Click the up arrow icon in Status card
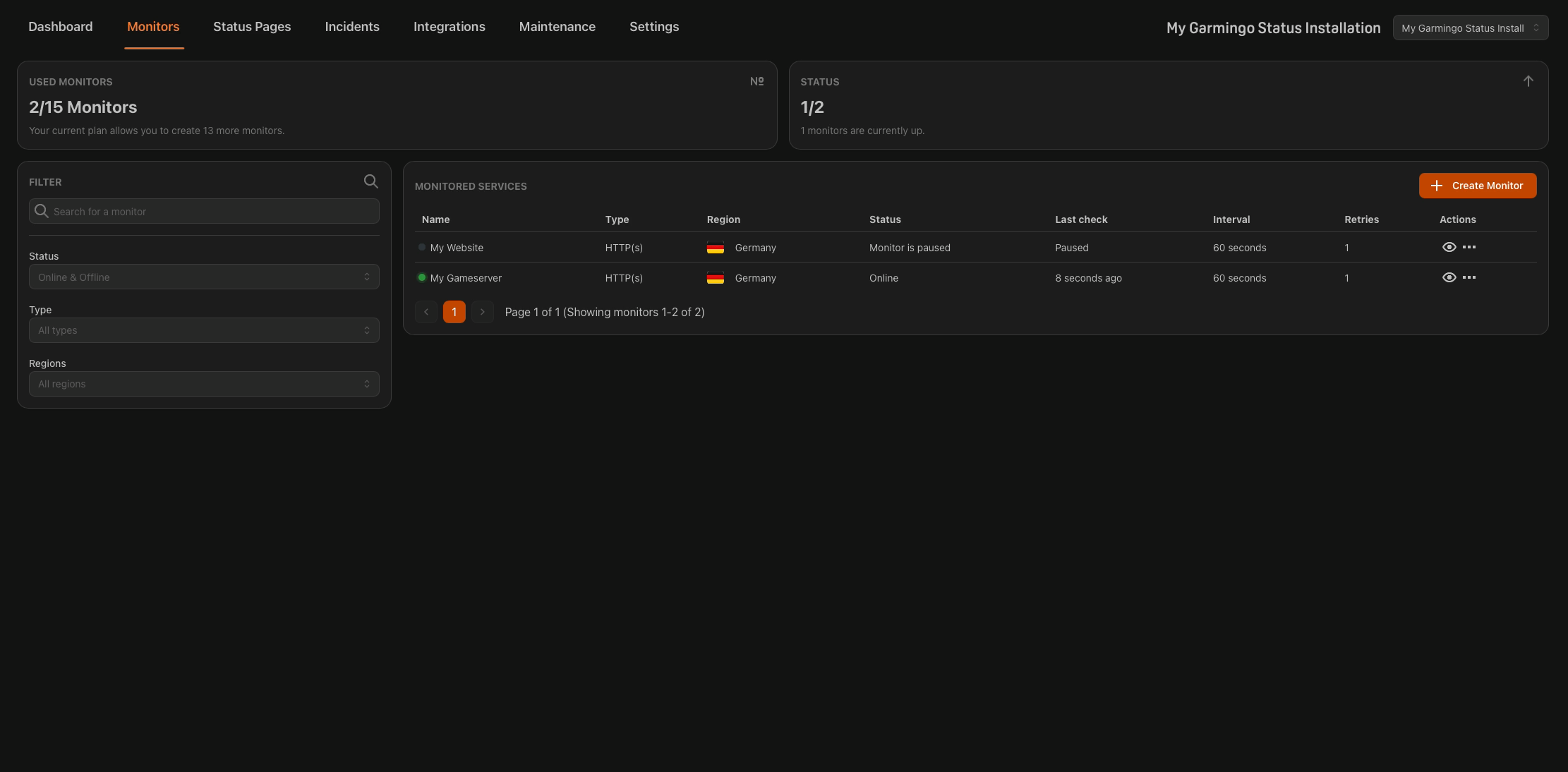This screenshot has width=1568, height=772. click(x=1528, y=81)
